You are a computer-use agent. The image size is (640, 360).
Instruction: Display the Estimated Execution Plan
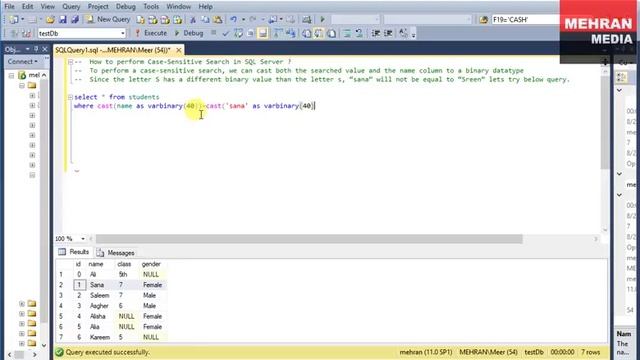[238, 33]
